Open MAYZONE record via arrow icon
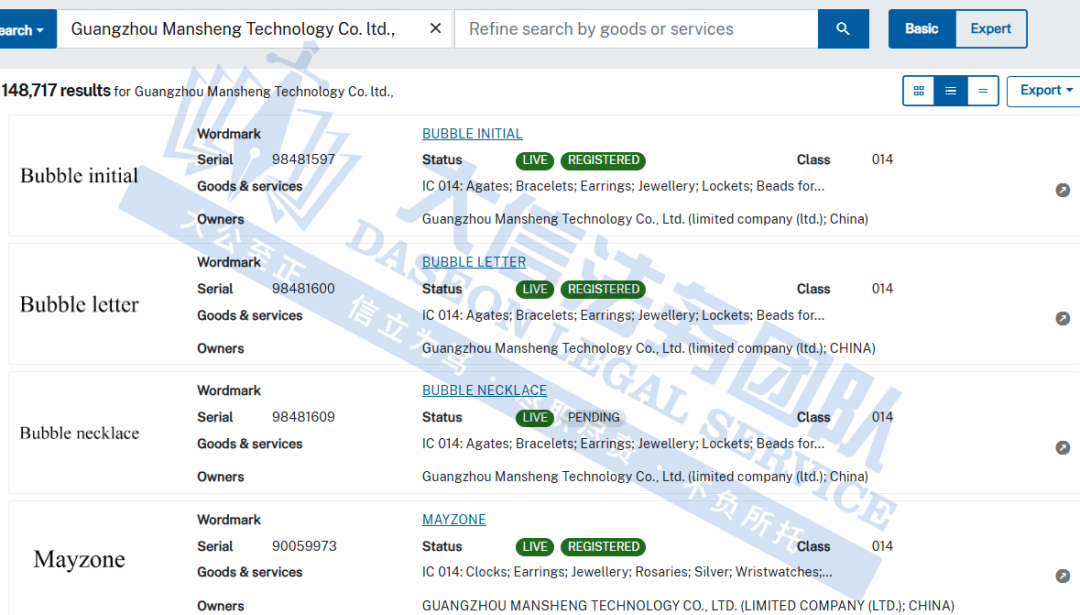The width and height of the screenshot is (1080, 615). click(x=1062, y=576)
